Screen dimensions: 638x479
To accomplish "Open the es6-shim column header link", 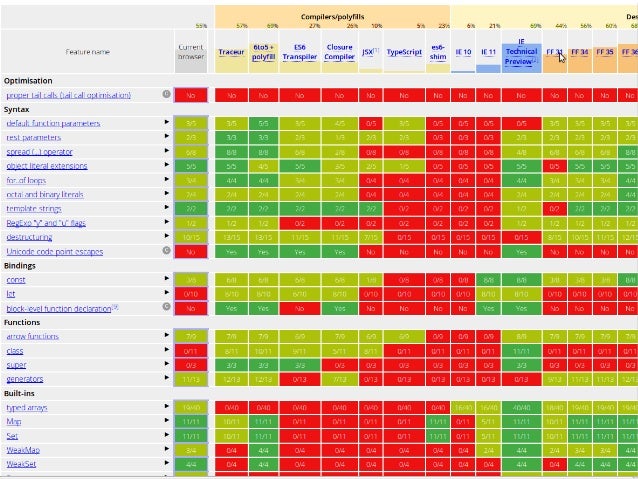I will (x=438, y=52).
